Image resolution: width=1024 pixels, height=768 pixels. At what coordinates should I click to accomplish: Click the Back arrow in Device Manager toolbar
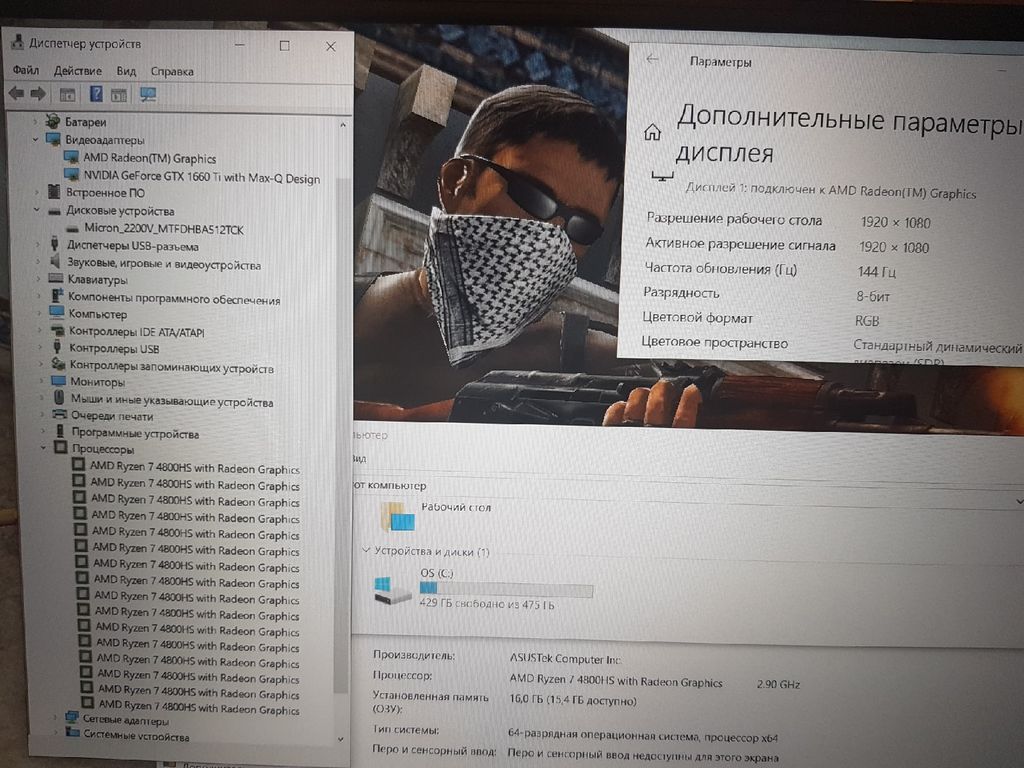16,94
